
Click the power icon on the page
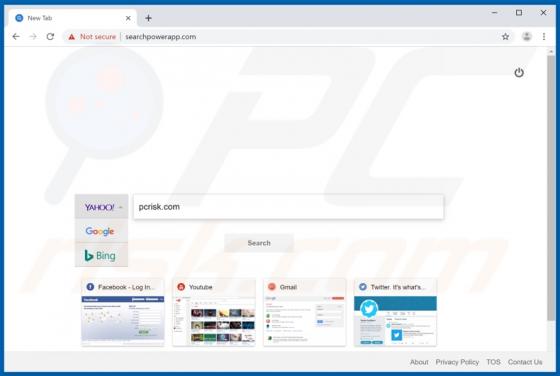click(519, 72)
